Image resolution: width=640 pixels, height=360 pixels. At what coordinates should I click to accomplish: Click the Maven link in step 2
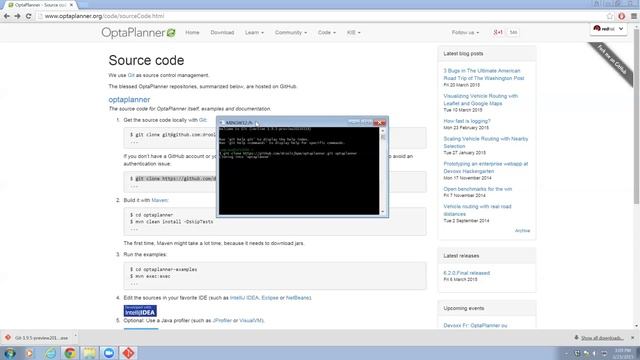(160, 200)
